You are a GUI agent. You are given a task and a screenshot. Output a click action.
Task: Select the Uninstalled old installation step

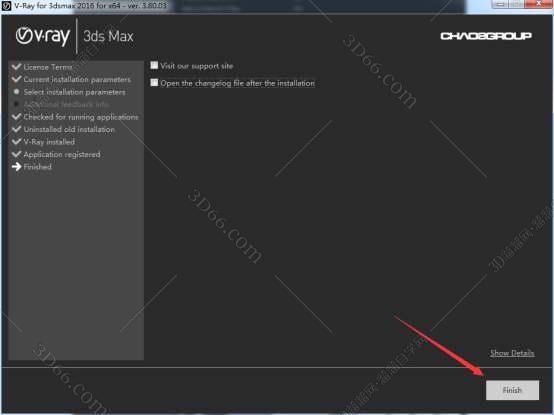point(69,130)
